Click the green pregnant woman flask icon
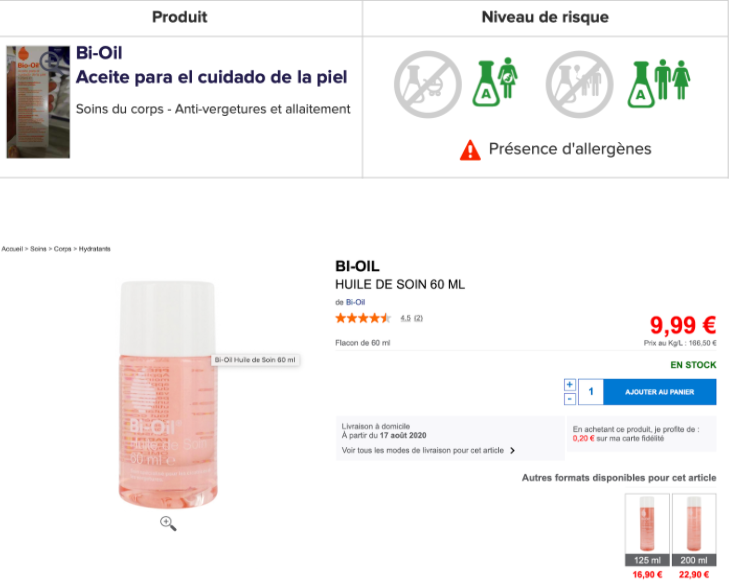Screen dimensions: 729x587 pos(495,82)
